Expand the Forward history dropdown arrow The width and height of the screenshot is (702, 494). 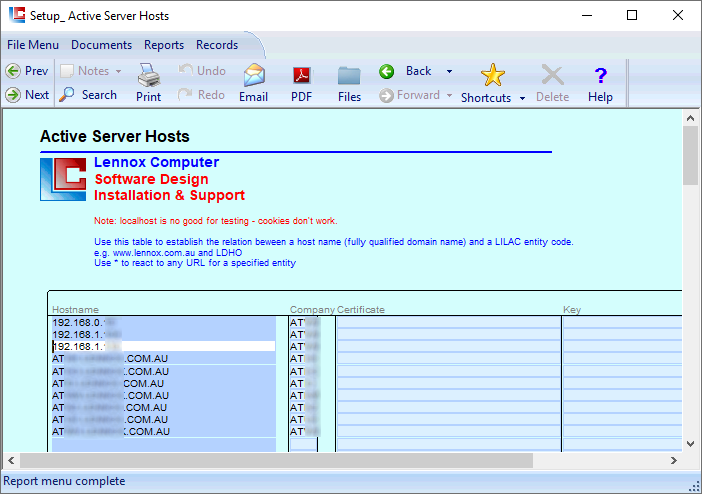click(x=449, y=95)
